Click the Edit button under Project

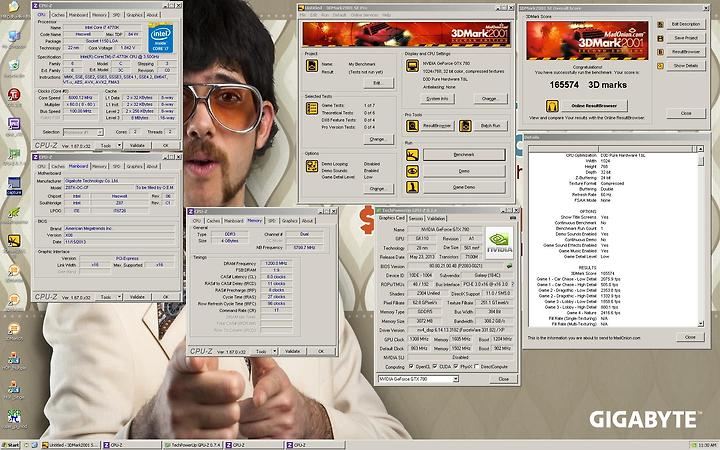377,83
